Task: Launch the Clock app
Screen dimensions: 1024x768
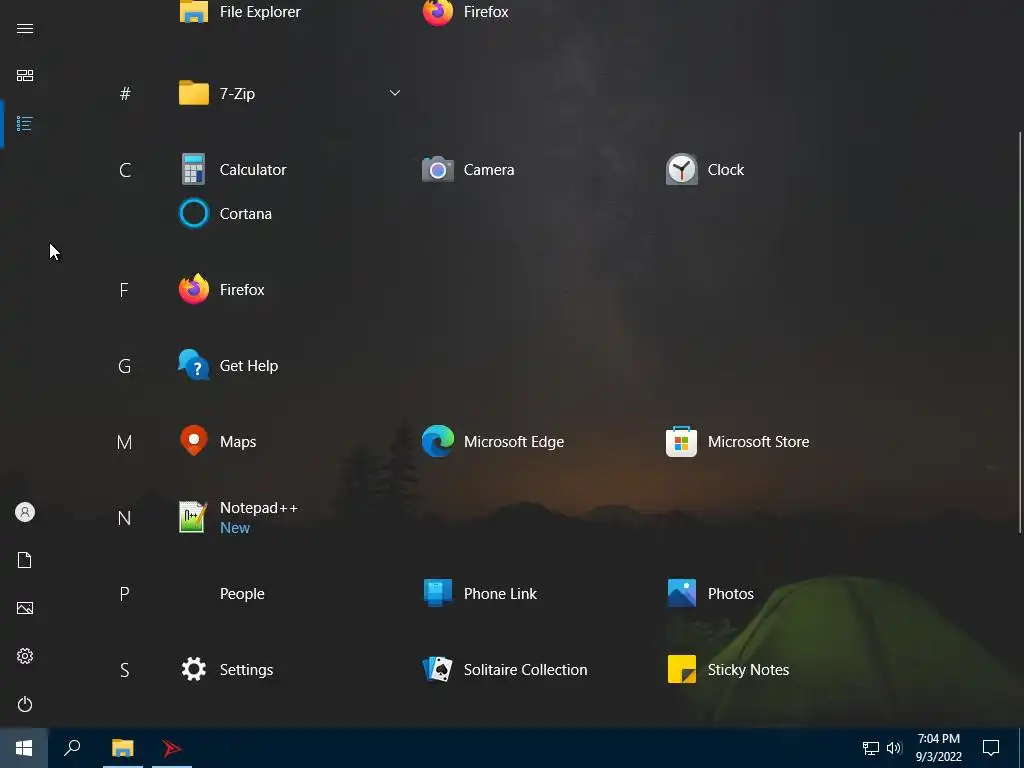Action: [705, 170]
